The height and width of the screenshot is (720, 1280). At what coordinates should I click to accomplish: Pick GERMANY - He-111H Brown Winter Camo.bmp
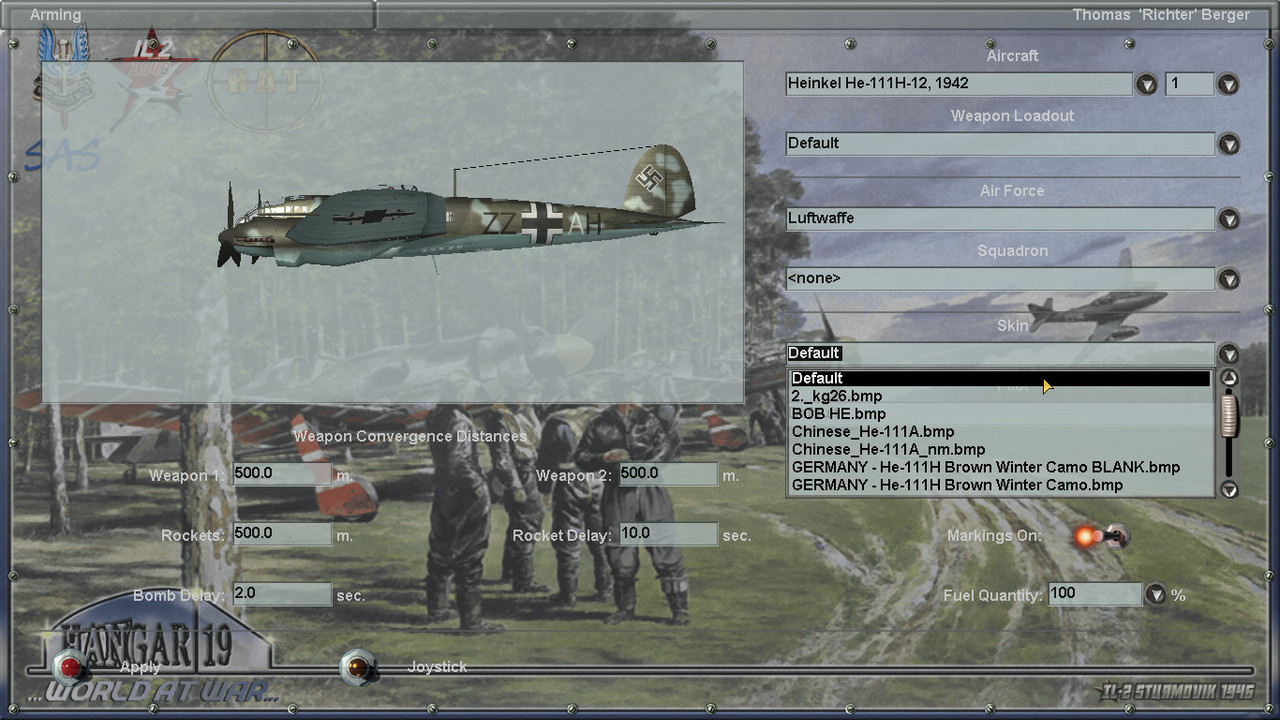[x=1000, y=486]
